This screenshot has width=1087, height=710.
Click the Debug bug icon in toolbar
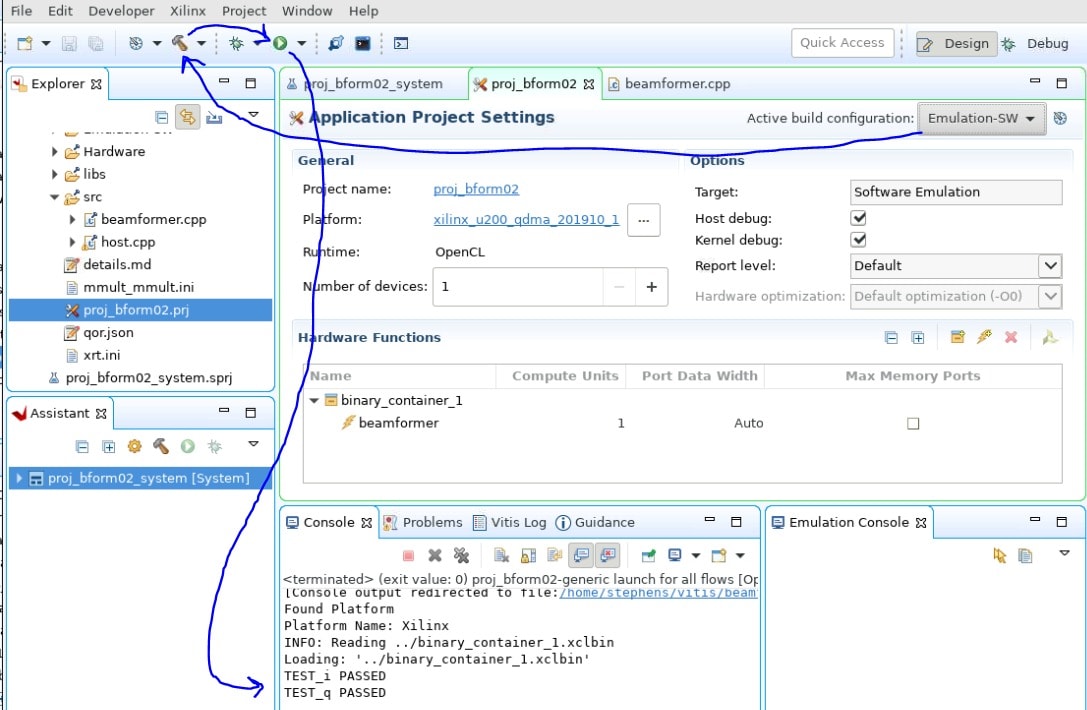[236, 43]
